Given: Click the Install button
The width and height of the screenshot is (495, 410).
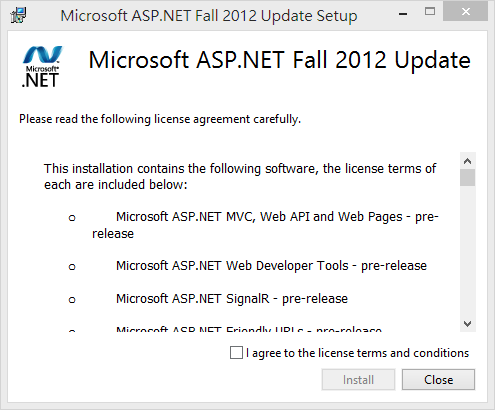Looking at the screenshot, I should point(358,380).
